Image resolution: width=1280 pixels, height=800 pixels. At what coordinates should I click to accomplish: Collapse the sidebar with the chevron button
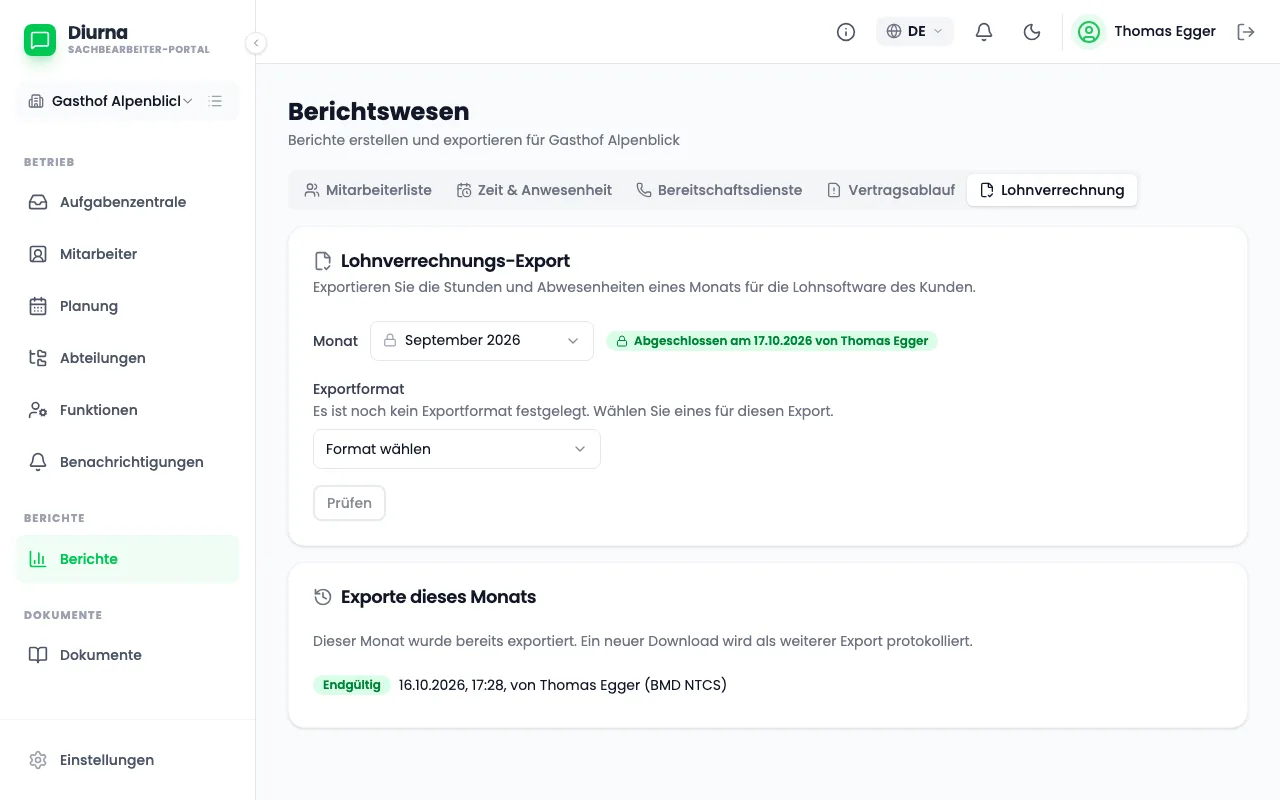[x=256, y=43]
